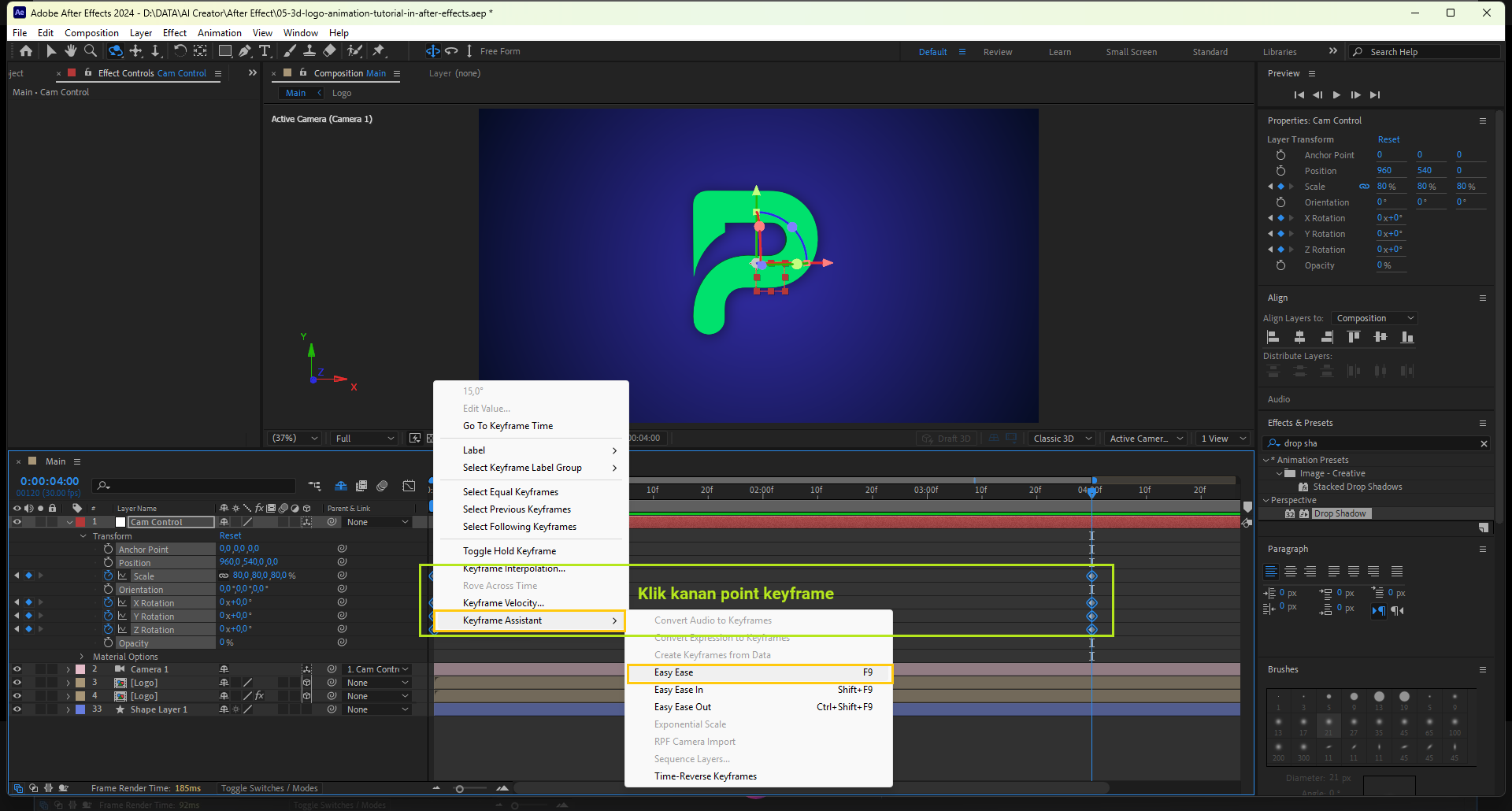Toggle visibility of Shape Layer 1
Viewport: 1512px width, 811px height.
17,709
